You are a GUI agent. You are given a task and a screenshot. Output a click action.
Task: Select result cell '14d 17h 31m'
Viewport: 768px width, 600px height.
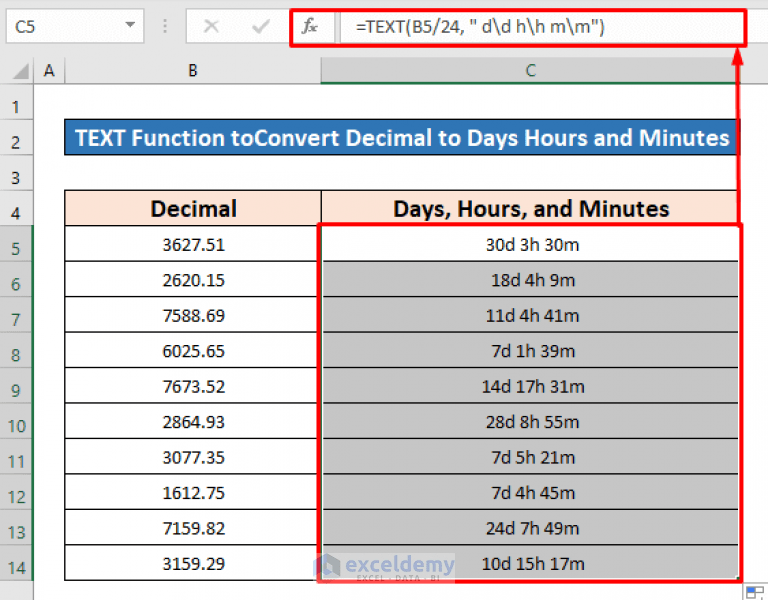point(530,386)
